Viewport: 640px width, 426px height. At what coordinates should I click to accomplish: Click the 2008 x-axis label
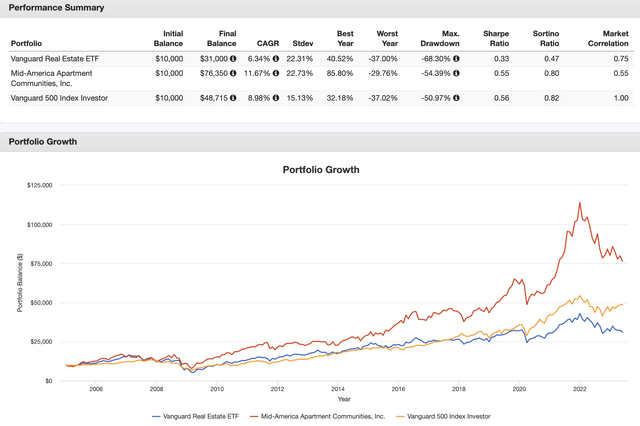[156, 389]
